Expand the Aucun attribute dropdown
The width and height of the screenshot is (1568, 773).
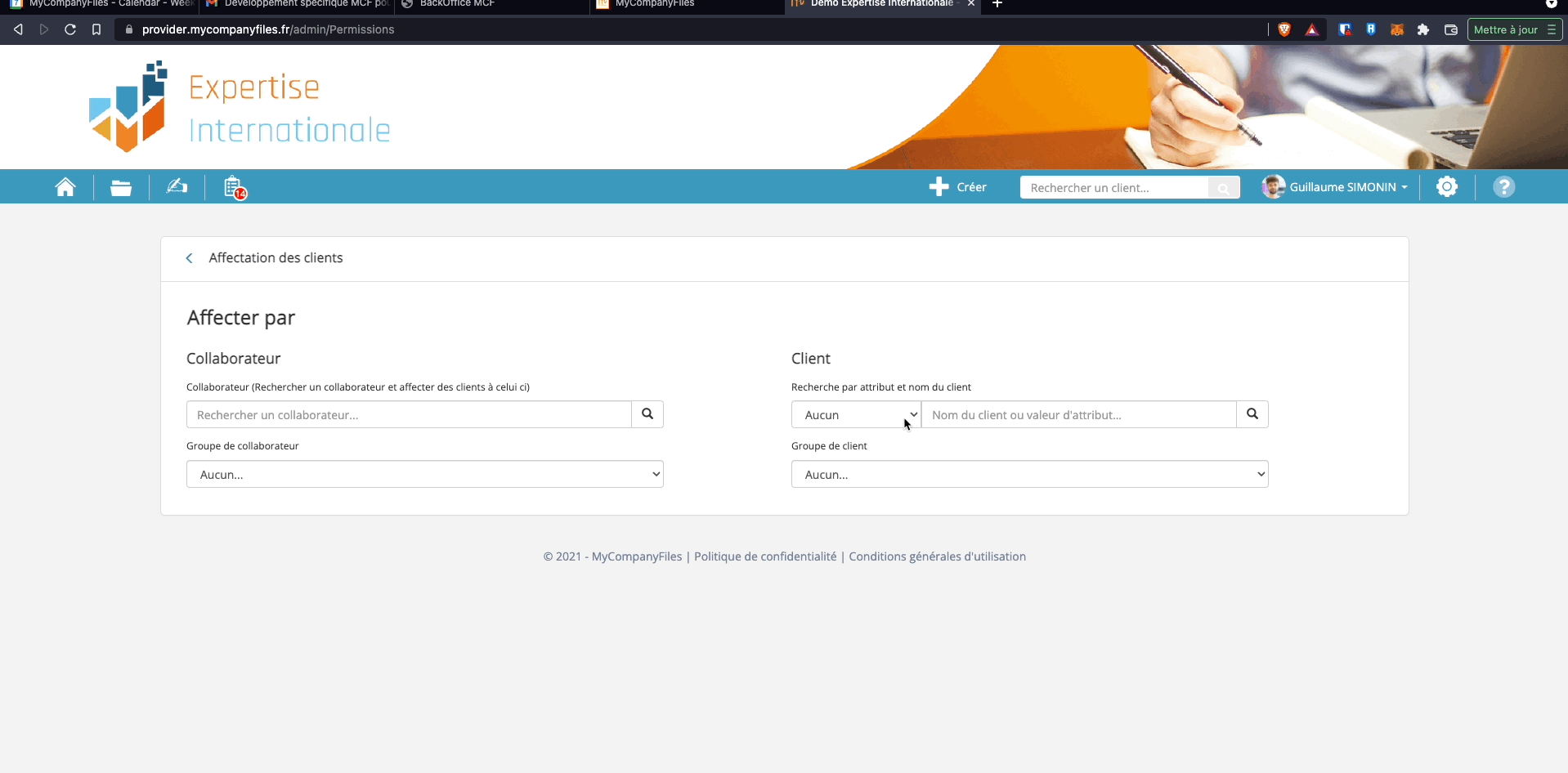click(x=855, y=415)
